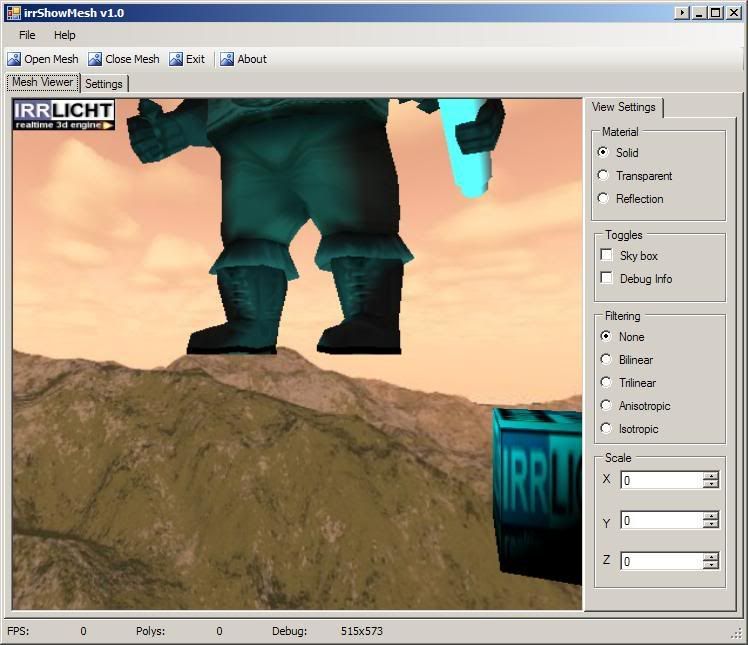This screenshot has width=748, height=645.
Task: Click the Open Mesh toolbar icon
Action: [14, 59]
